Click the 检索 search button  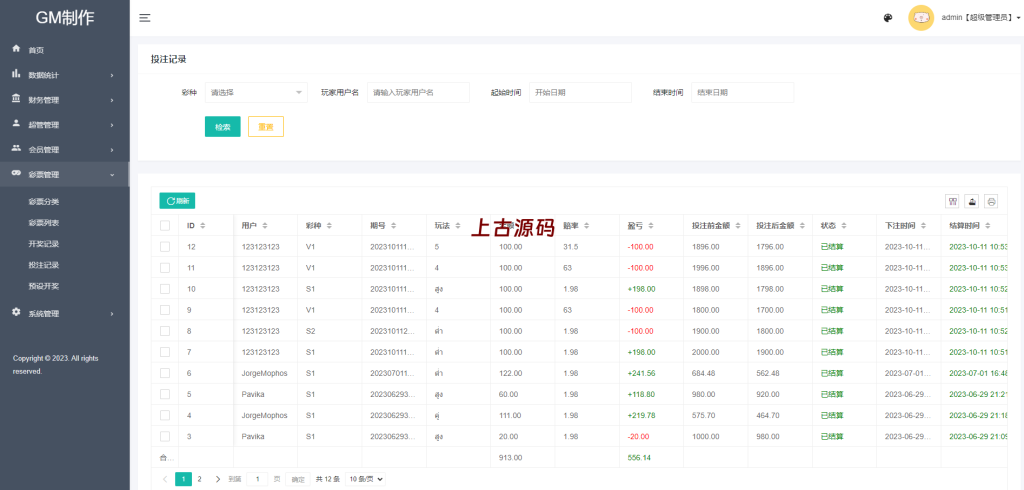click(223, 127)
